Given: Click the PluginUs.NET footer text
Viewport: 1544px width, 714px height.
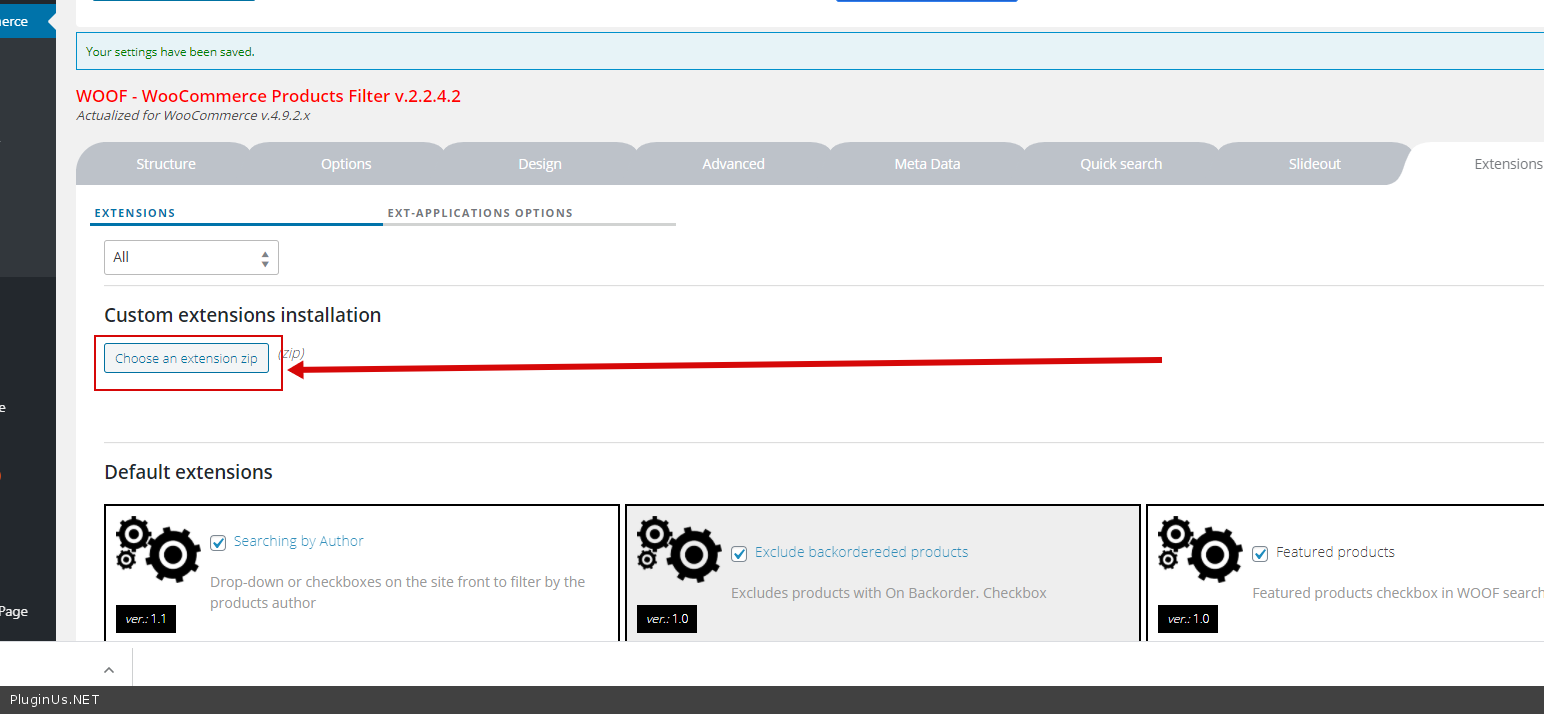Looking at the screenshot, I should coord(55,700).
